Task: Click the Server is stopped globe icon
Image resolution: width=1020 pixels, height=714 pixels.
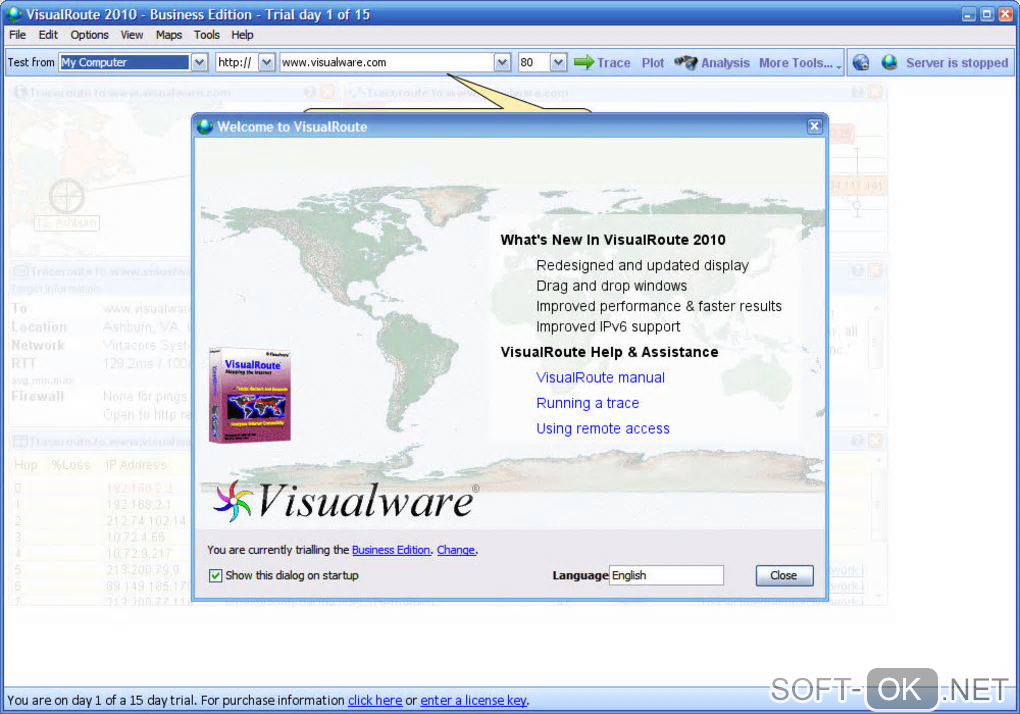Action: pos(889,62)
